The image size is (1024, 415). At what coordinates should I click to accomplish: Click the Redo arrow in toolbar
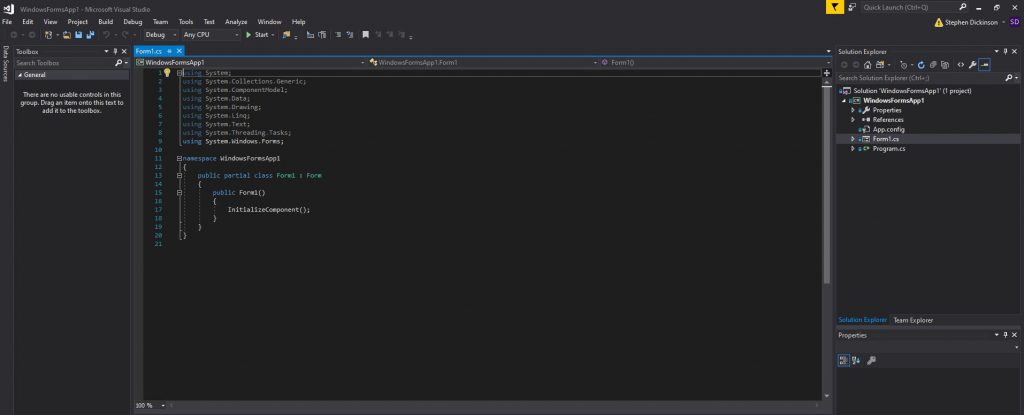pyautogui.click(x=125, y=35)
